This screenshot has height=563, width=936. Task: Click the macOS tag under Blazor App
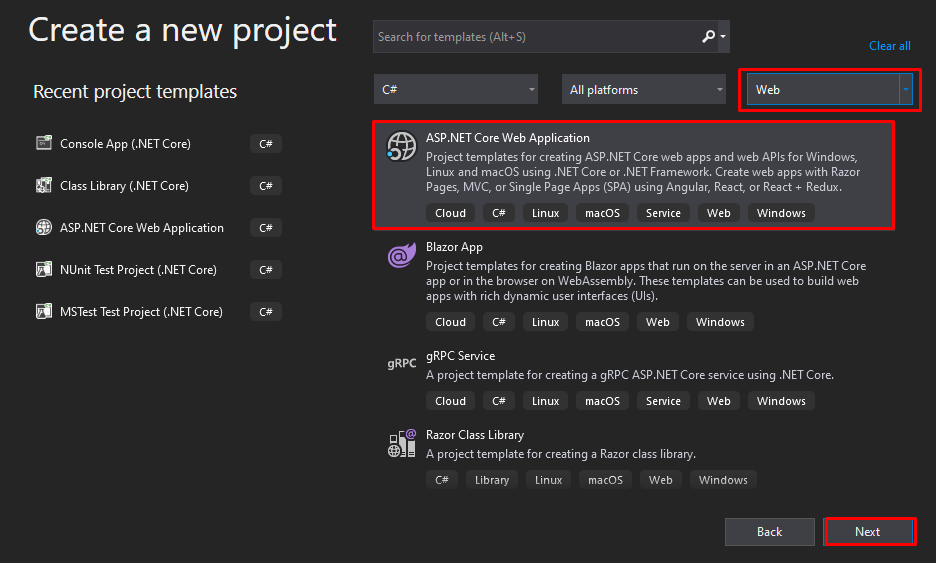(x=602, y=322)
